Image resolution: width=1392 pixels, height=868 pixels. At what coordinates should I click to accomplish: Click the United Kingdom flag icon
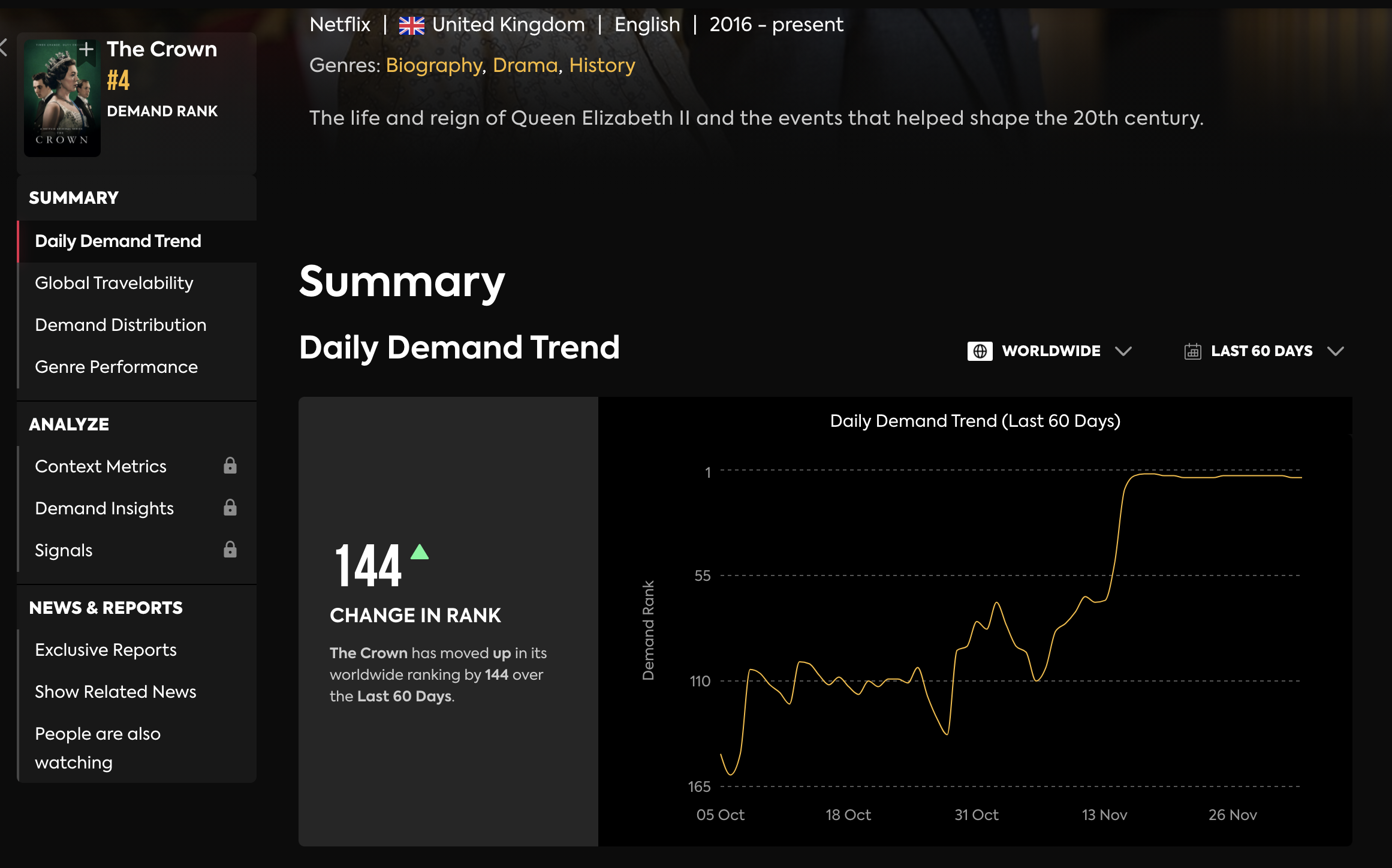[x=411, y=25]
